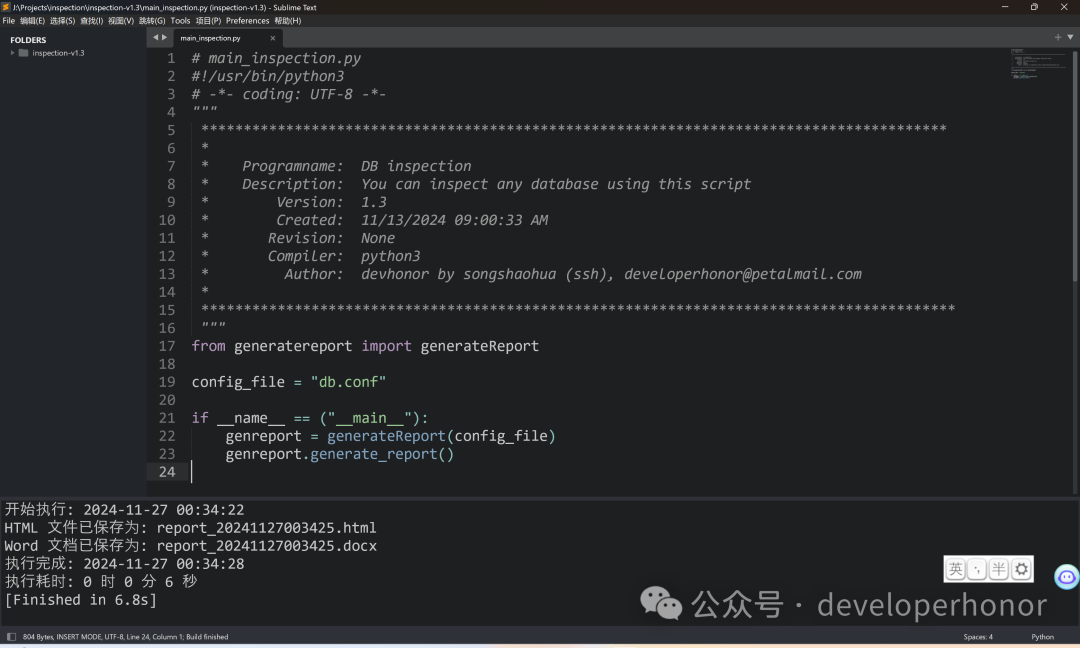Click the "db.conf" string on line 19
This screenshot has height=648, width=1080.
click(x=348, y=382)
